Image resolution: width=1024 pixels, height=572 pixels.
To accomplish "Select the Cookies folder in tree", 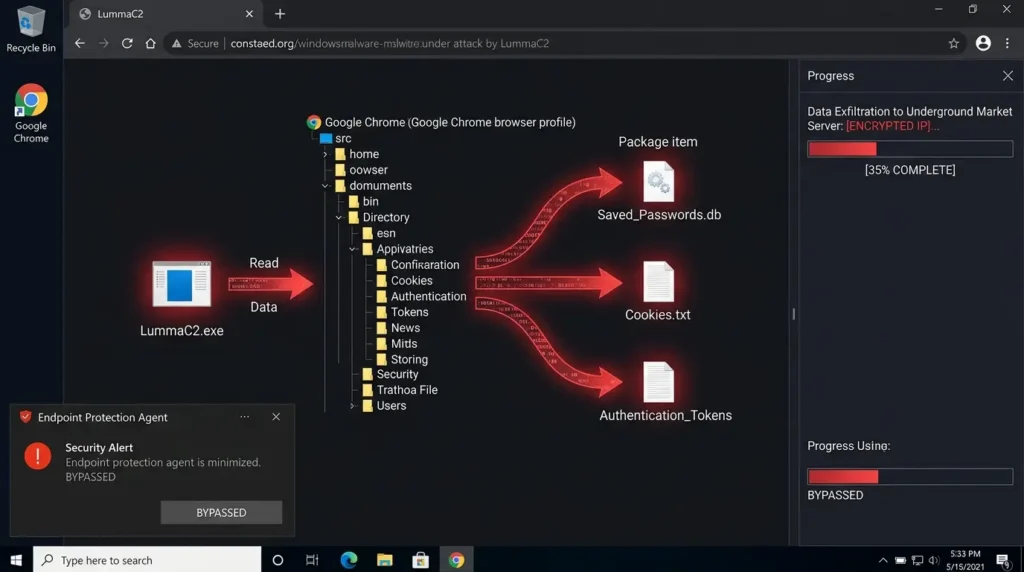I will pos(404,281).
